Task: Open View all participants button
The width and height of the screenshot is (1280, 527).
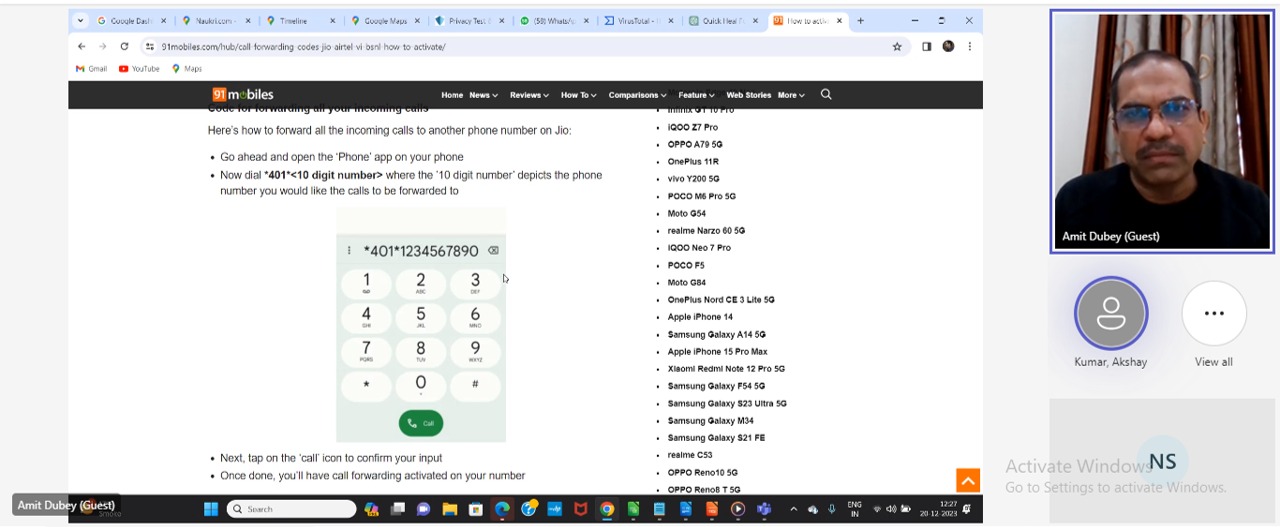Action: coord(1214,313)
